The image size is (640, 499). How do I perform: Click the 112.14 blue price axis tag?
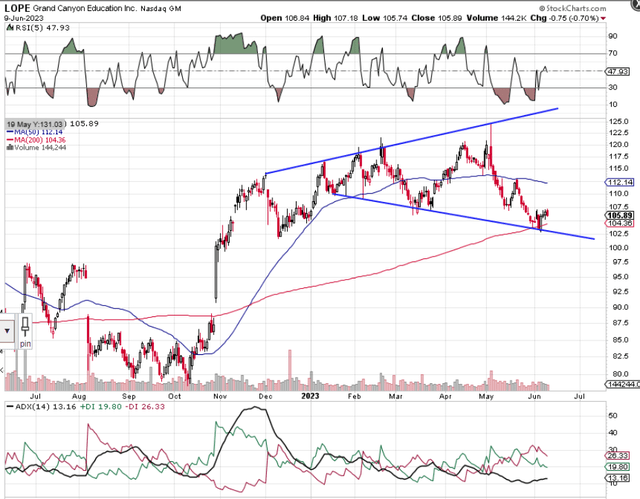click(x=619, y=182)
